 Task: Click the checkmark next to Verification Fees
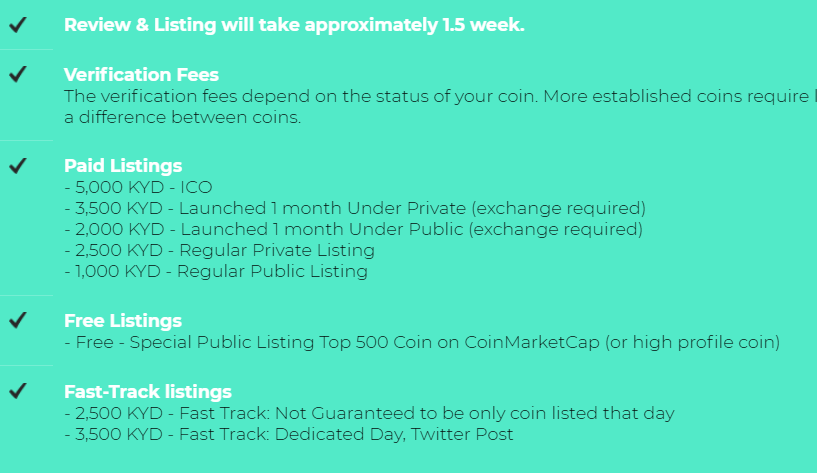[18, 74]
